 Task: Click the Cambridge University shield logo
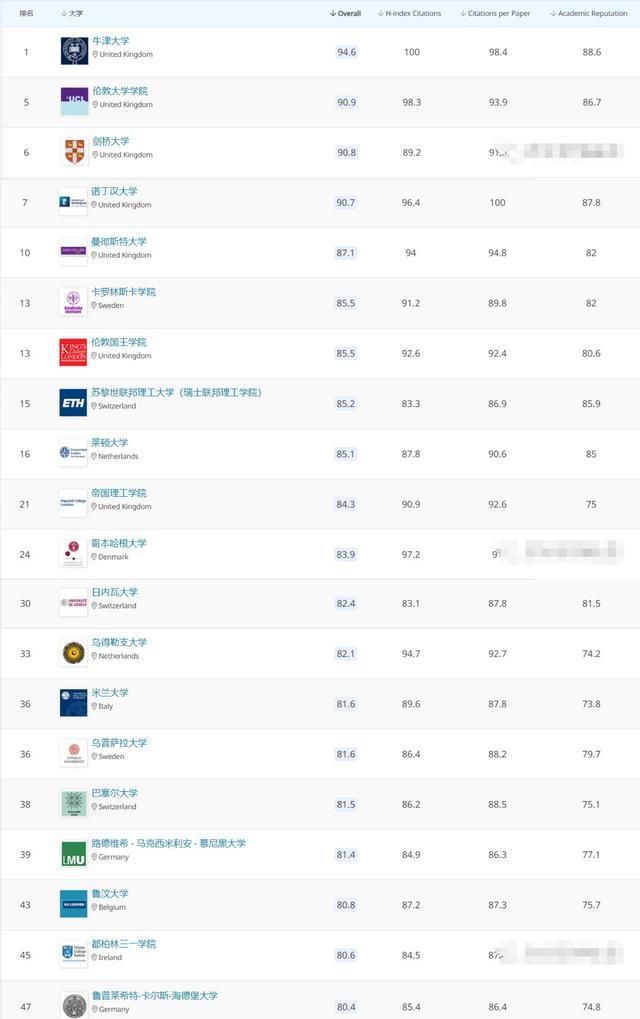point(74,151)
